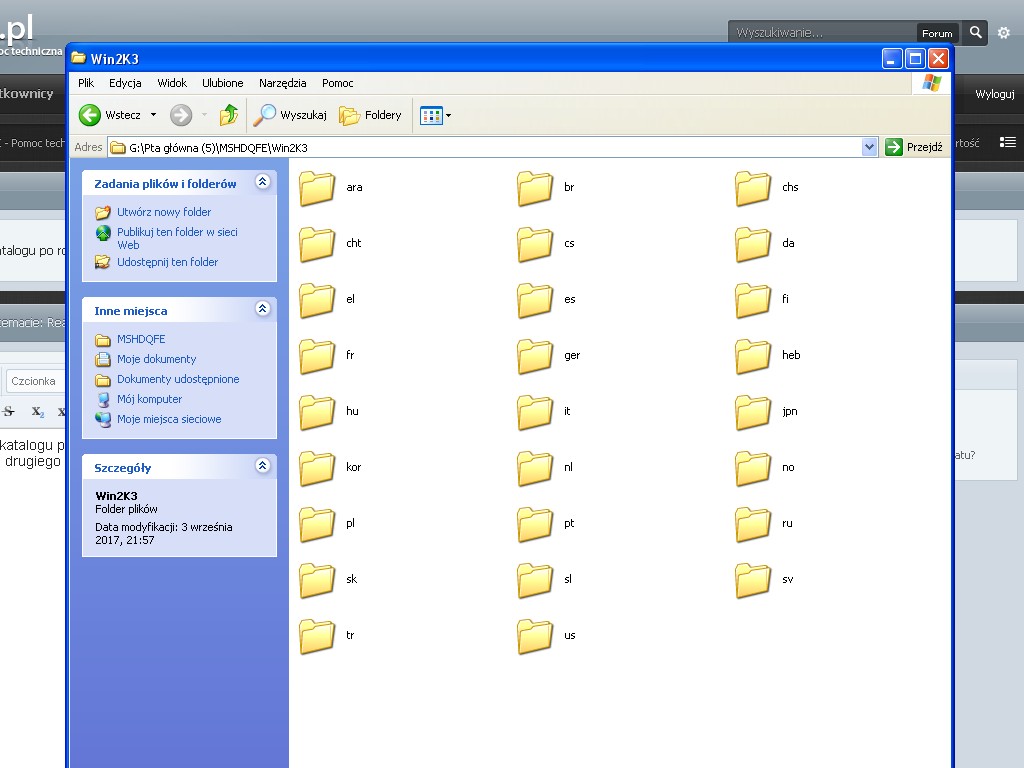Select the kor folder icon

click(317, 469)
